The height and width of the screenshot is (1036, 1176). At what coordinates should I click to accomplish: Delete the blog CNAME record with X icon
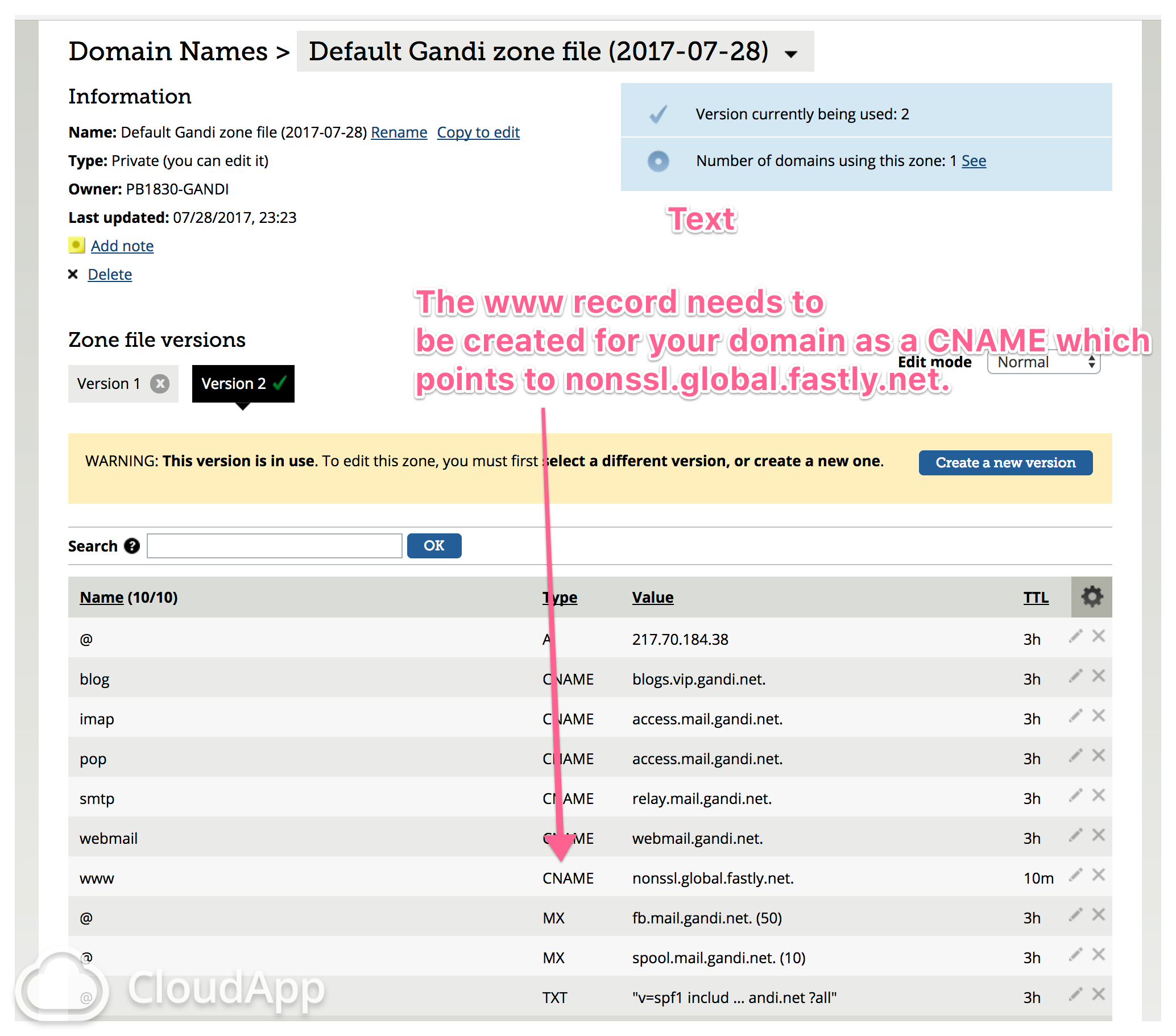[1098, 676]
